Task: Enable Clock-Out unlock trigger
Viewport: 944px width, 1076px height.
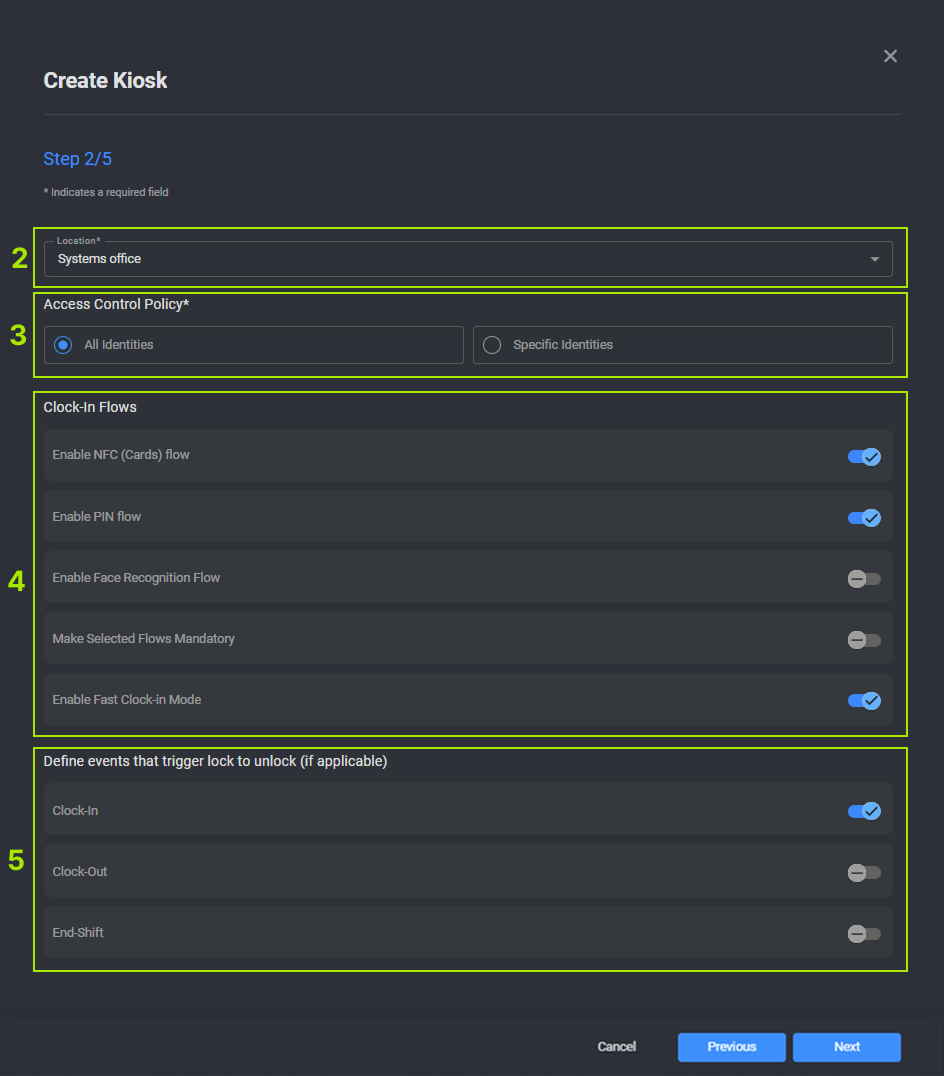Action: (864, 873)
